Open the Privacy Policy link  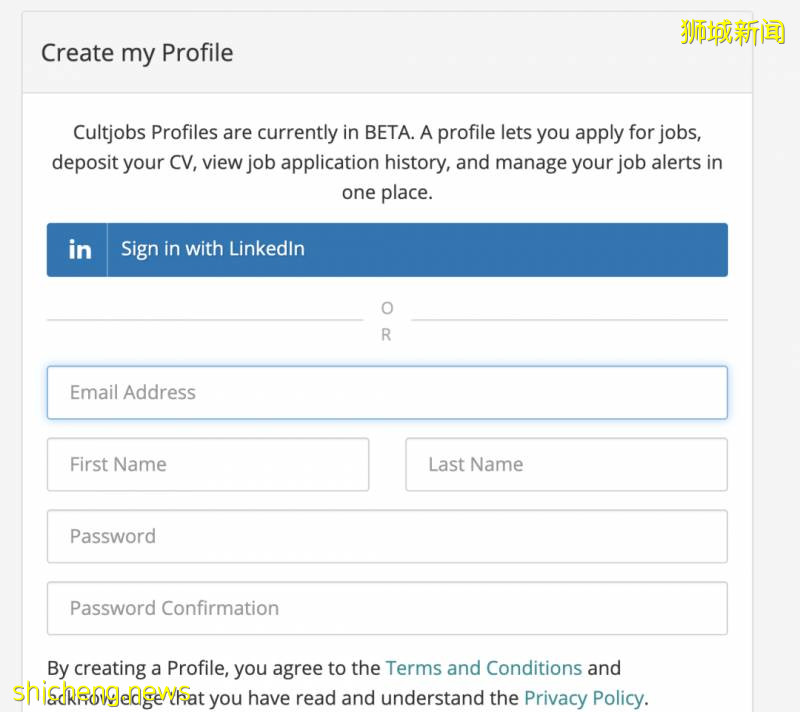click(584, 697)
